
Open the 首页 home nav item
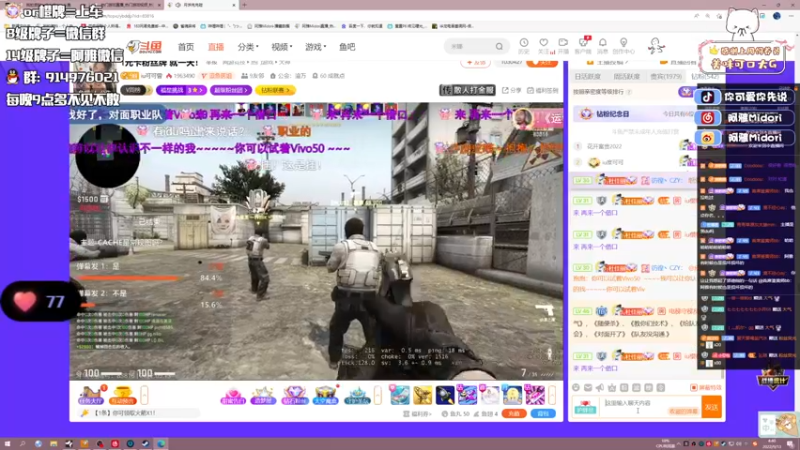tap(186, 47)
